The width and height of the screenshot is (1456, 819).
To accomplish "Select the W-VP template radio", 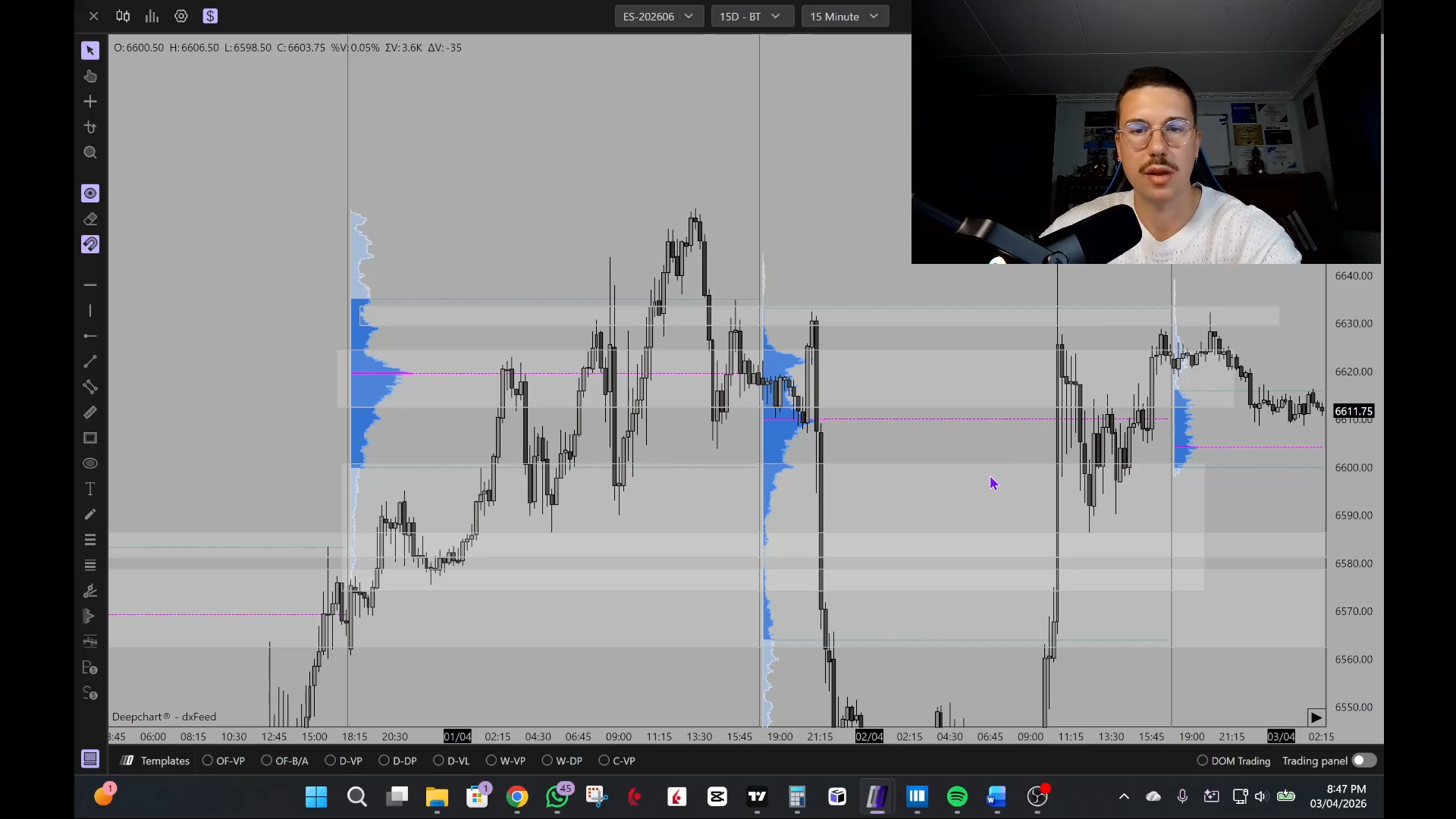I will pos(491,761).
